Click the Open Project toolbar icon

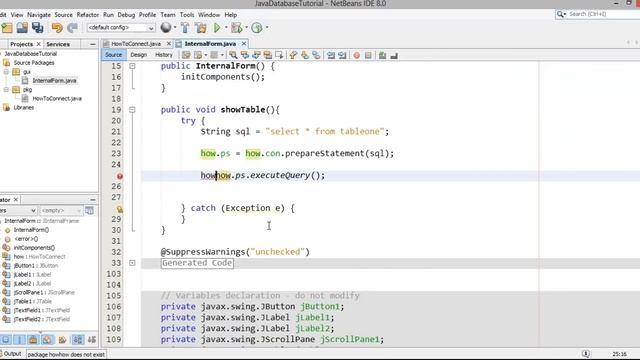[22, 28]
